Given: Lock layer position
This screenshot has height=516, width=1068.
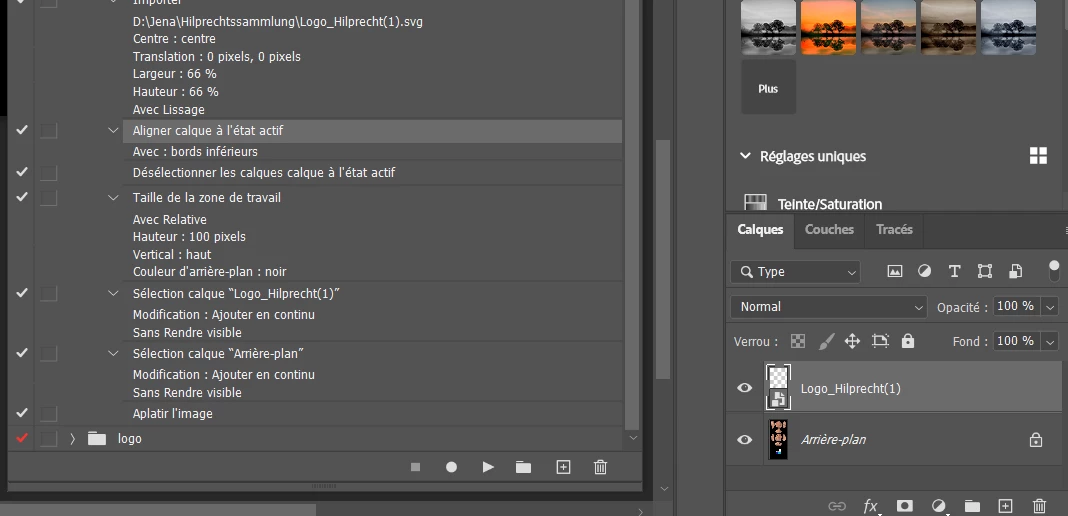Looking at the screenshot, I should coord(852,341).
